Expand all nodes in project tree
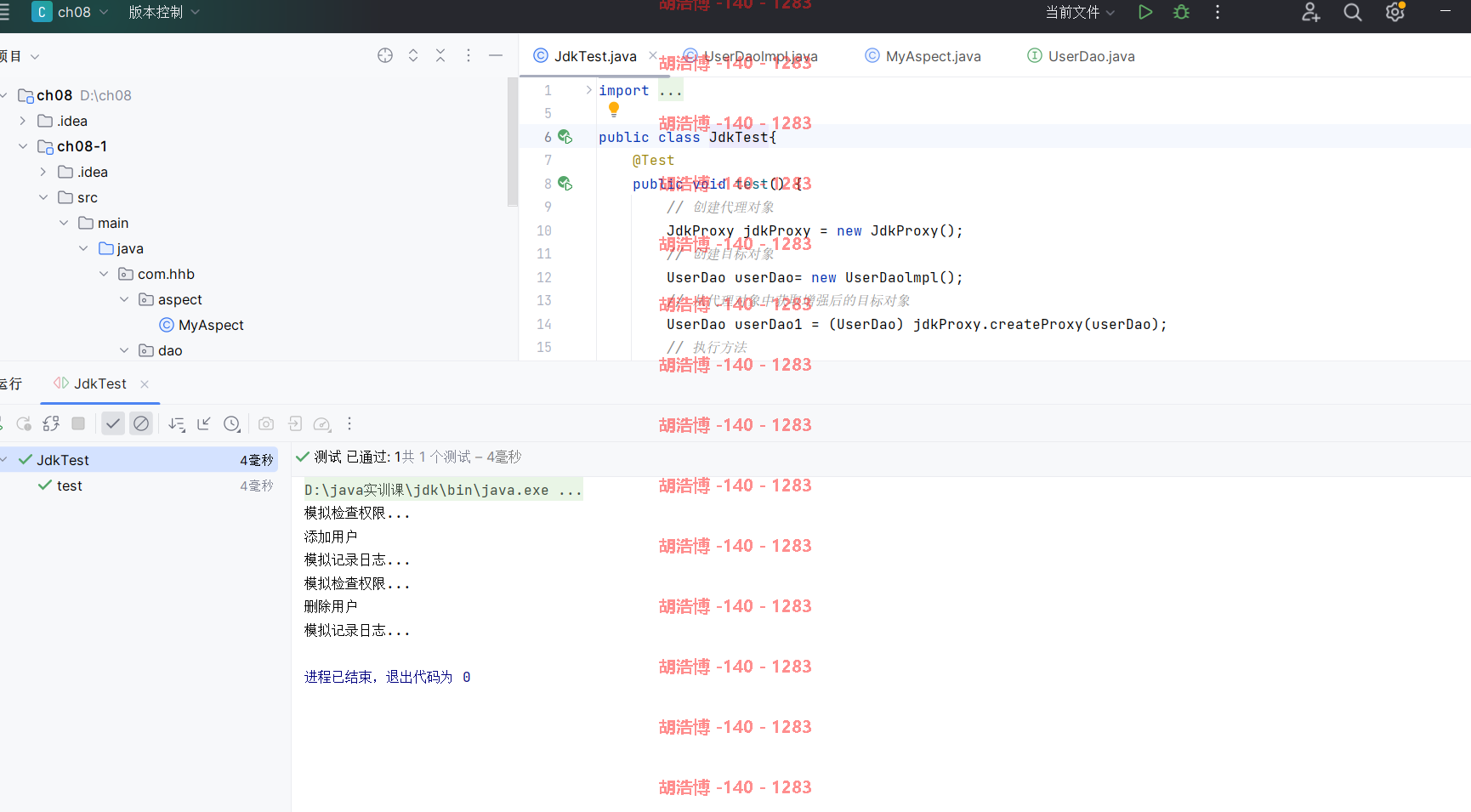Screen dimensions: 1471x812 [x=413, y=55]
